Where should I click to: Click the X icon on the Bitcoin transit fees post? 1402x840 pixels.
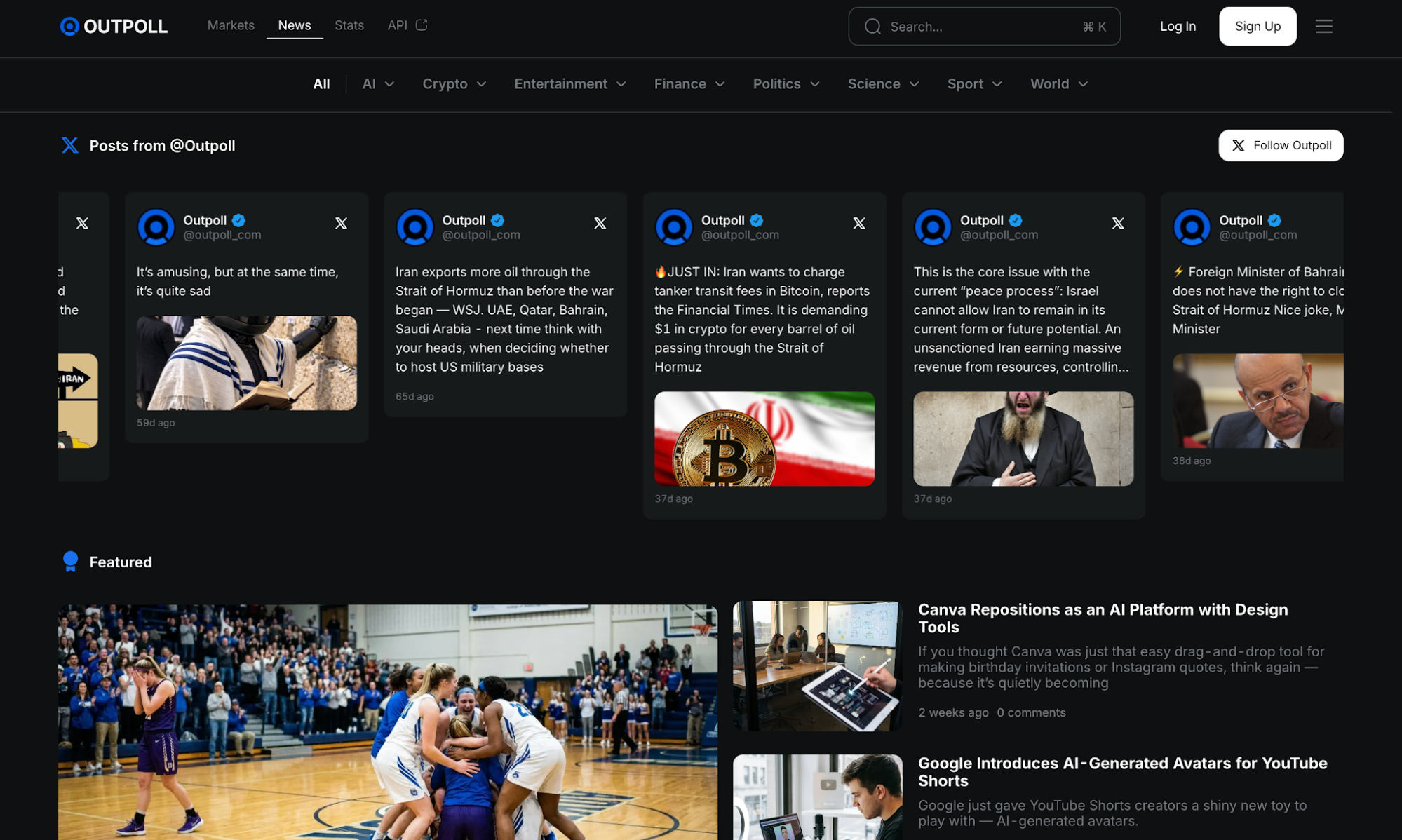point(858,223)
